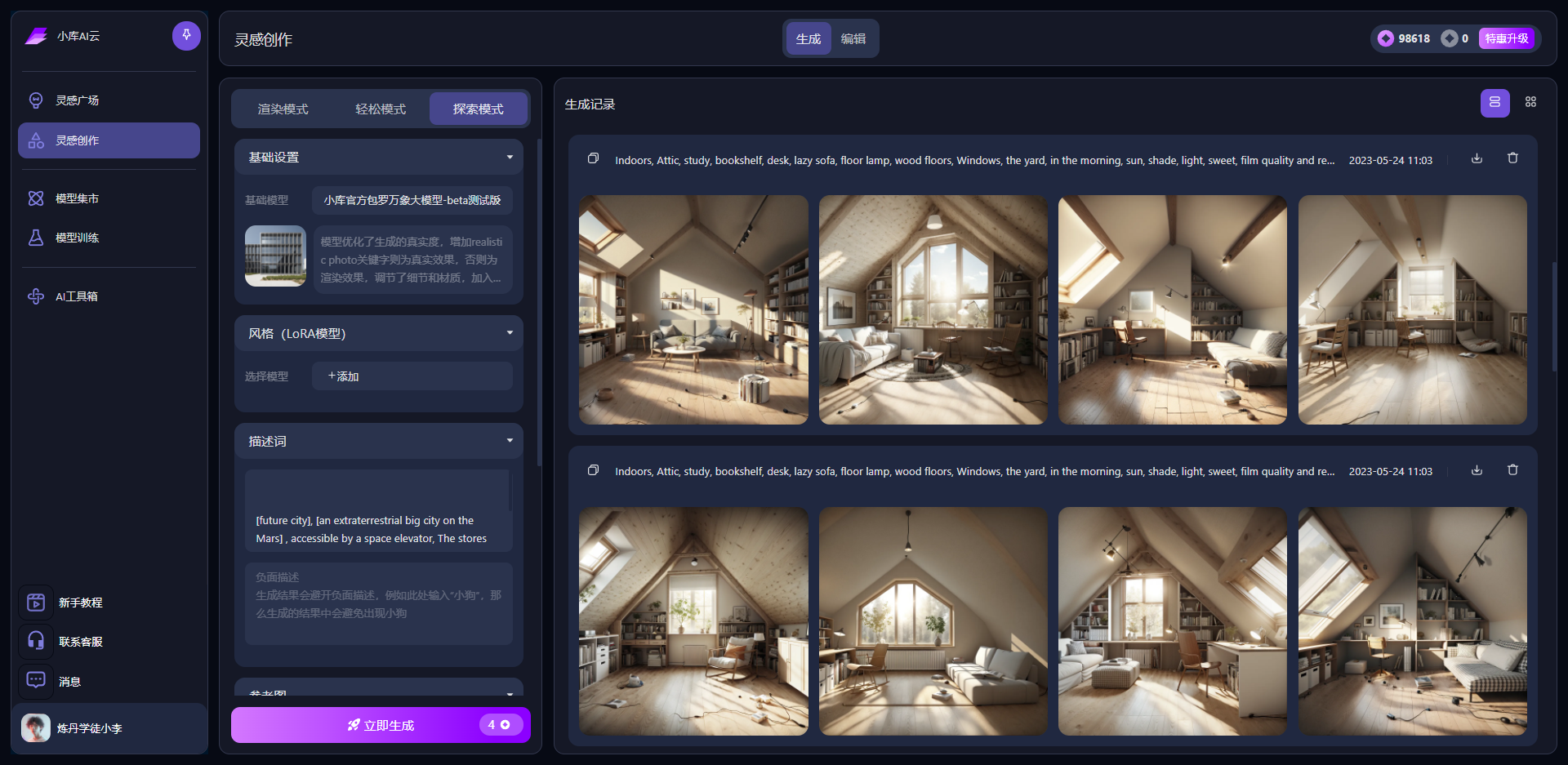The image size is (1568, 765).
Task: Toggle to 编辑 mode at top
Action: (853, 39)
